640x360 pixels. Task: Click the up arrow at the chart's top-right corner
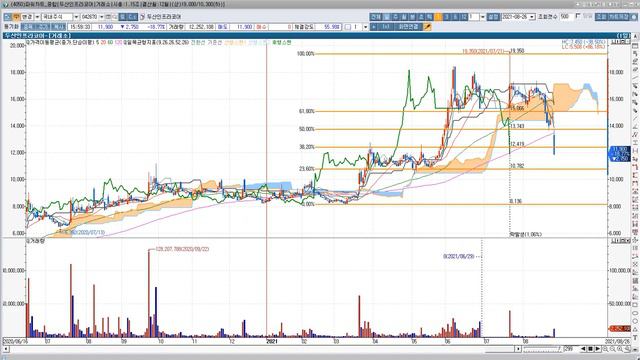tap(635, 36)
